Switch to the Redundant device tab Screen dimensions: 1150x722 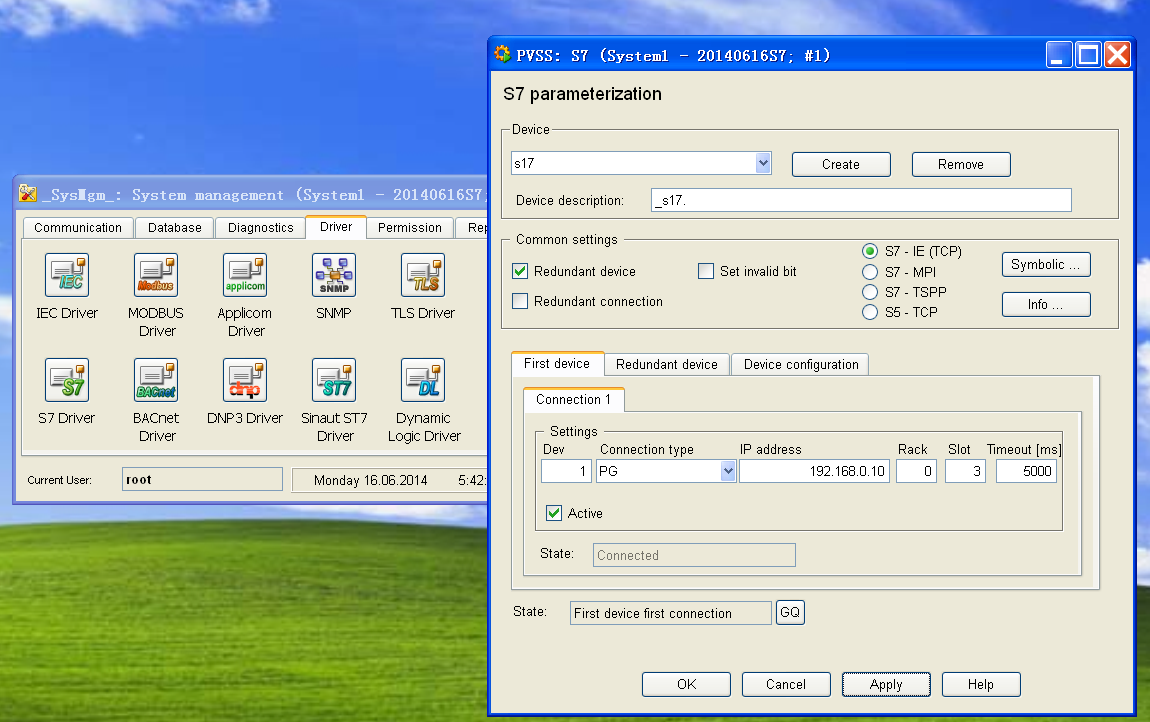[667, 365]
